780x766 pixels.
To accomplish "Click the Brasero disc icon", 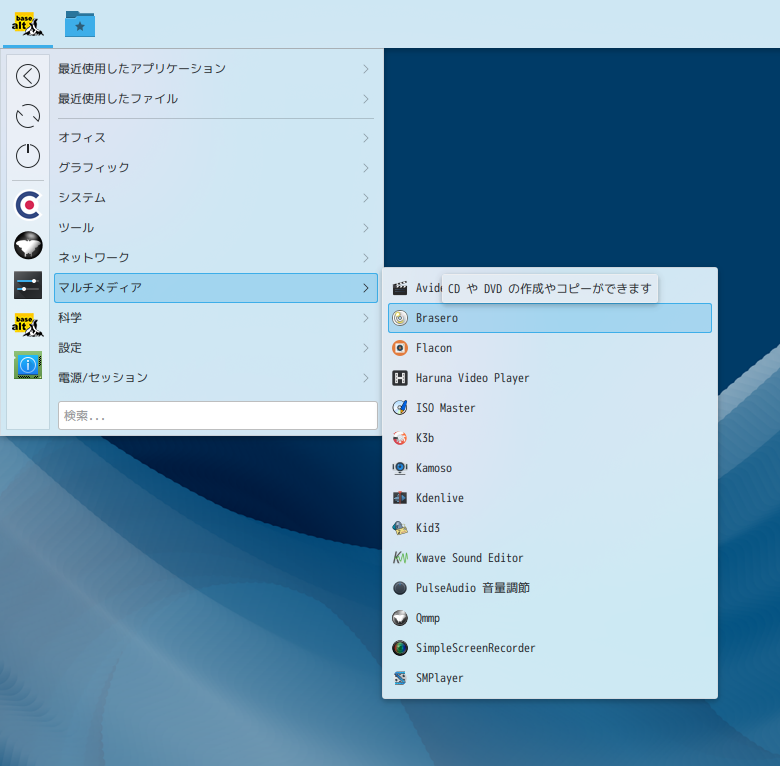I will tap(400, 318).
